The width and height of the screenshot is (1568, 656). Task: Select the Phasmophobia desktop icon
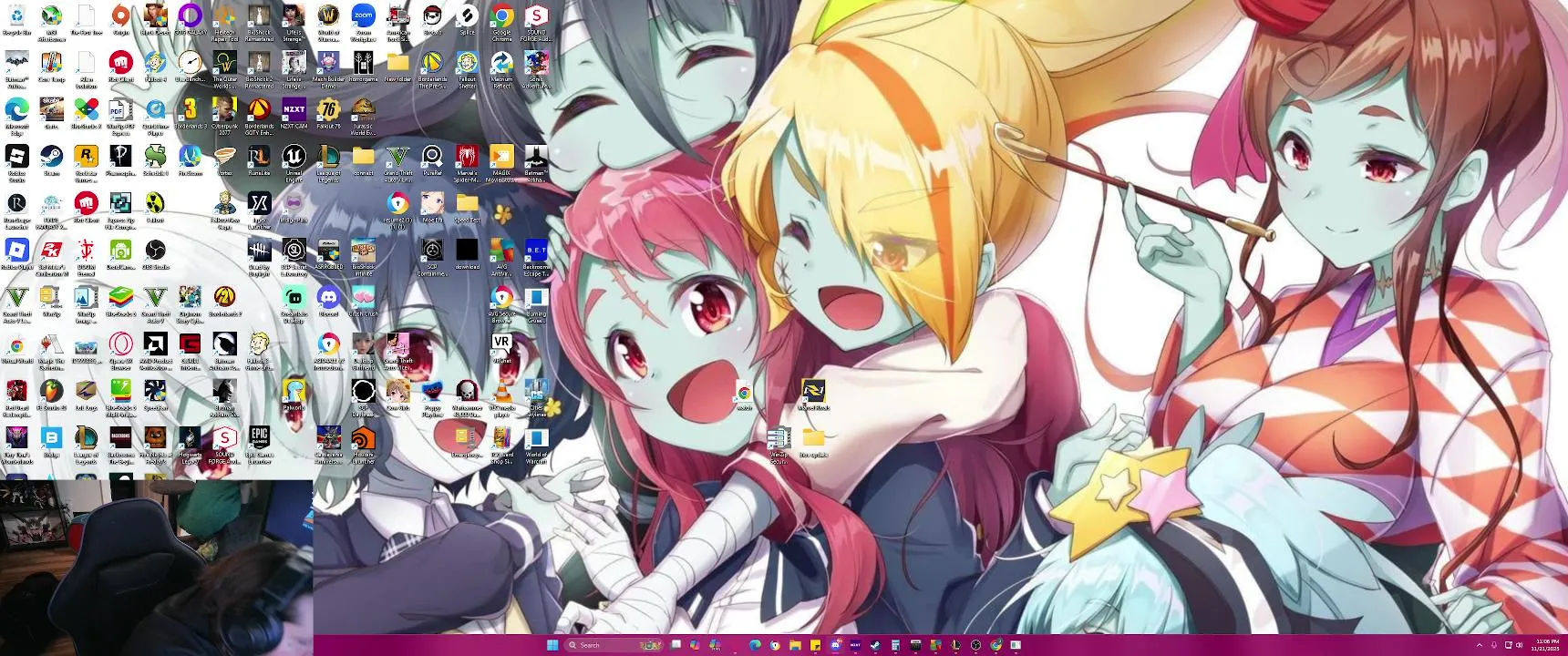point(120,160)
